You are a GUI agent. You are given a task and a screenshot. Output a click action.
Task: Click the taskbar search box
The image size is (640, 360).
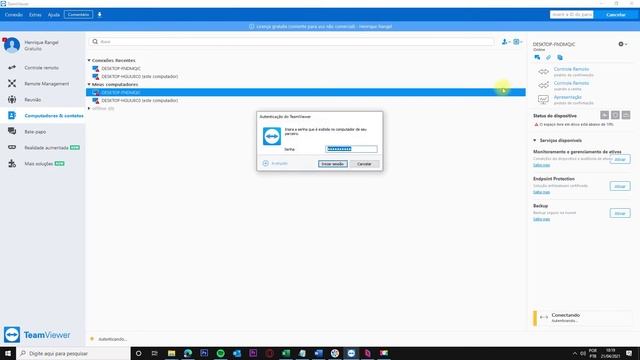tap(73, 353)
